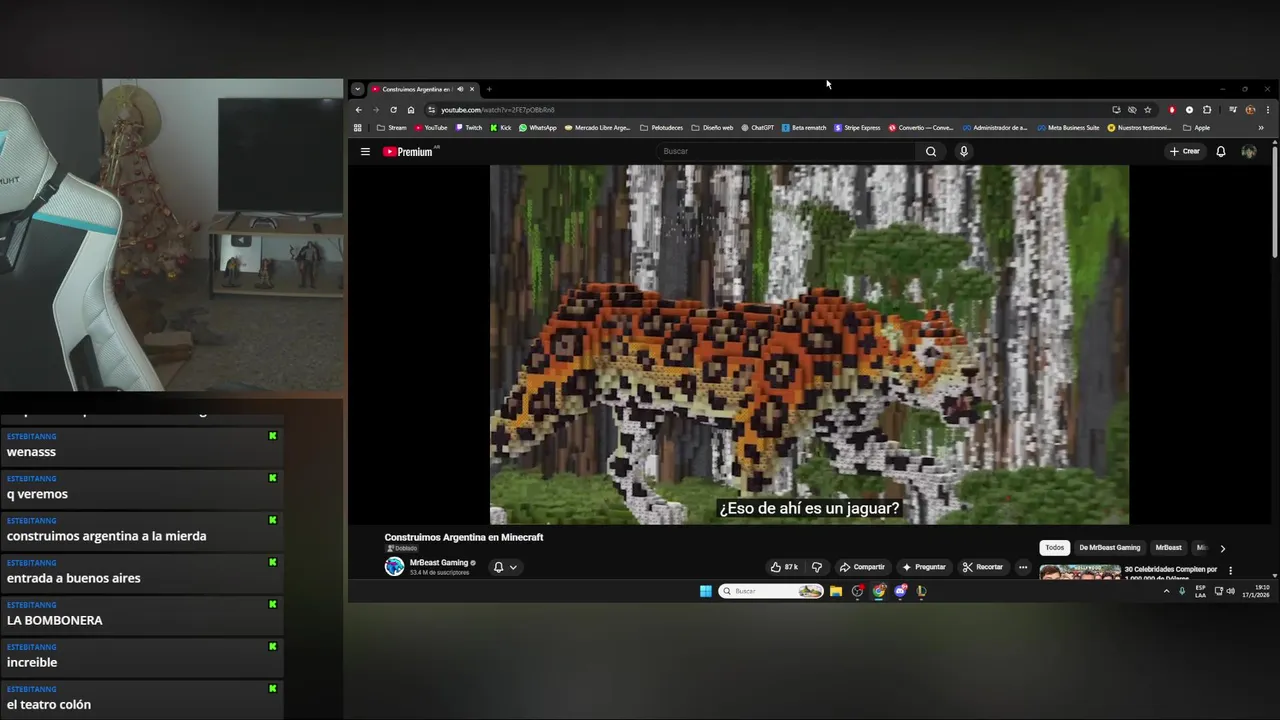Focus the YouTube Buscar search field

[787, 152]
